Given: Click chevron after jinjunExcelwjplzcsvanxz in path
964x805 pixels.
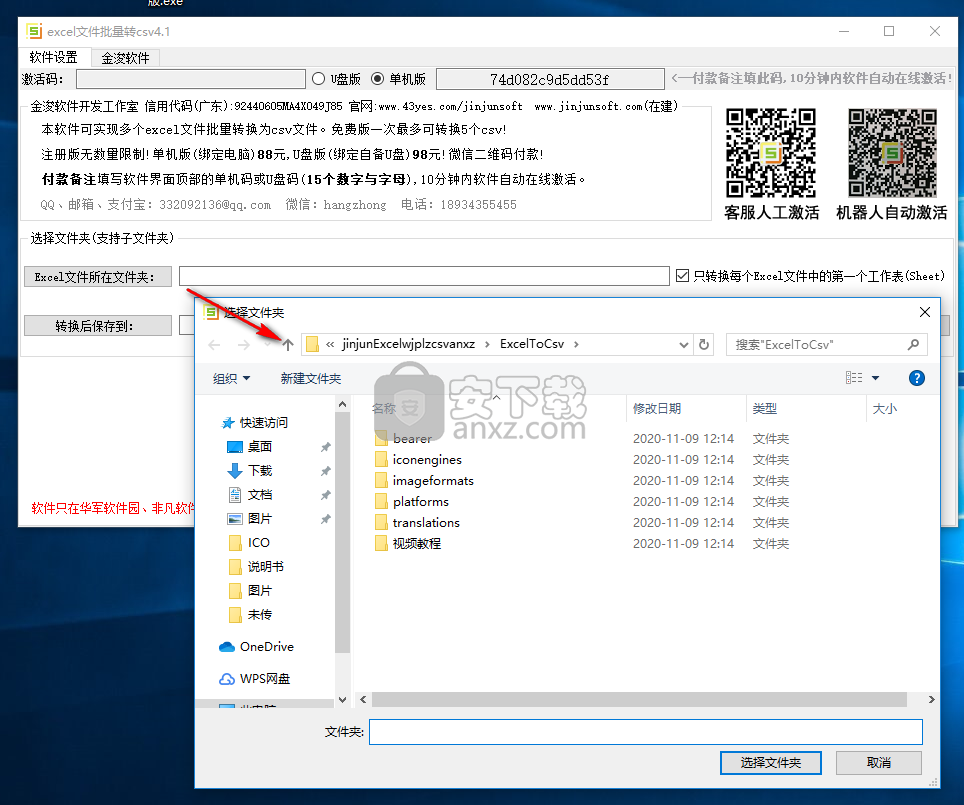Looking at the screenshot, I should [x=487, y=344].
